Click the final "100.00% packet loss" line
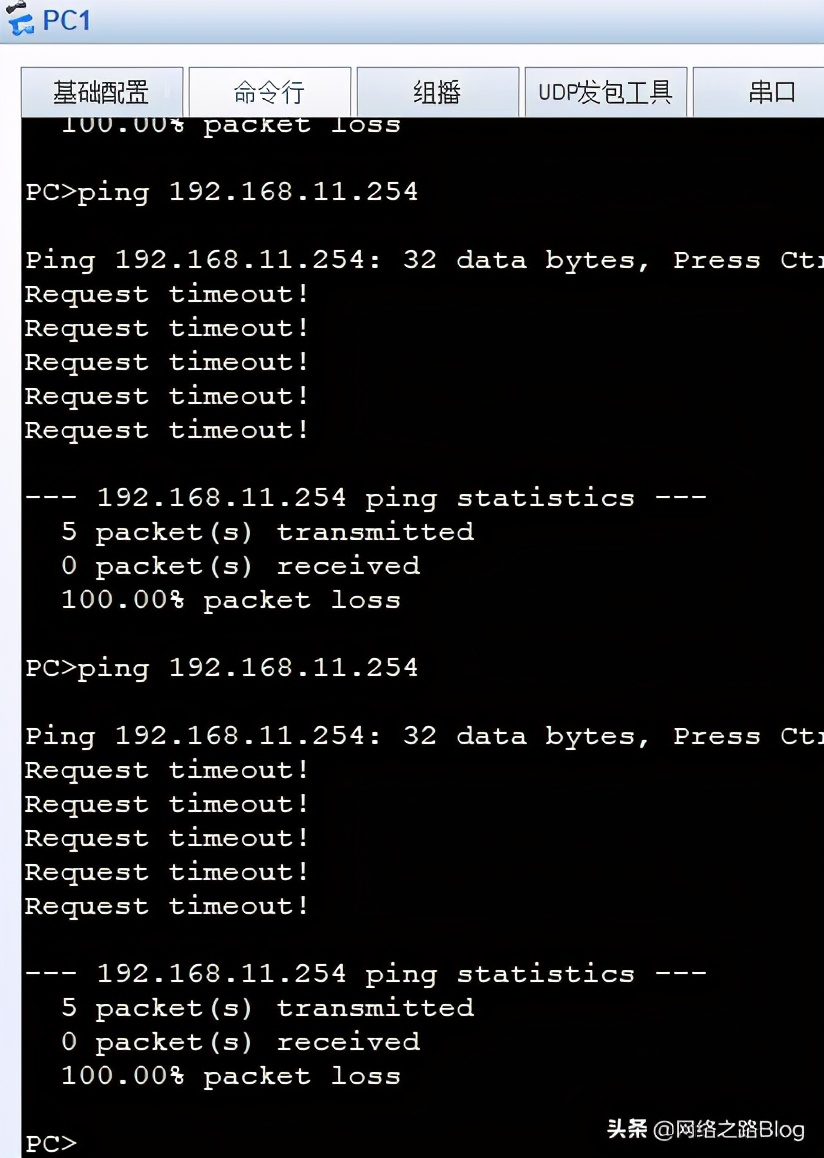 point(230,1076)
